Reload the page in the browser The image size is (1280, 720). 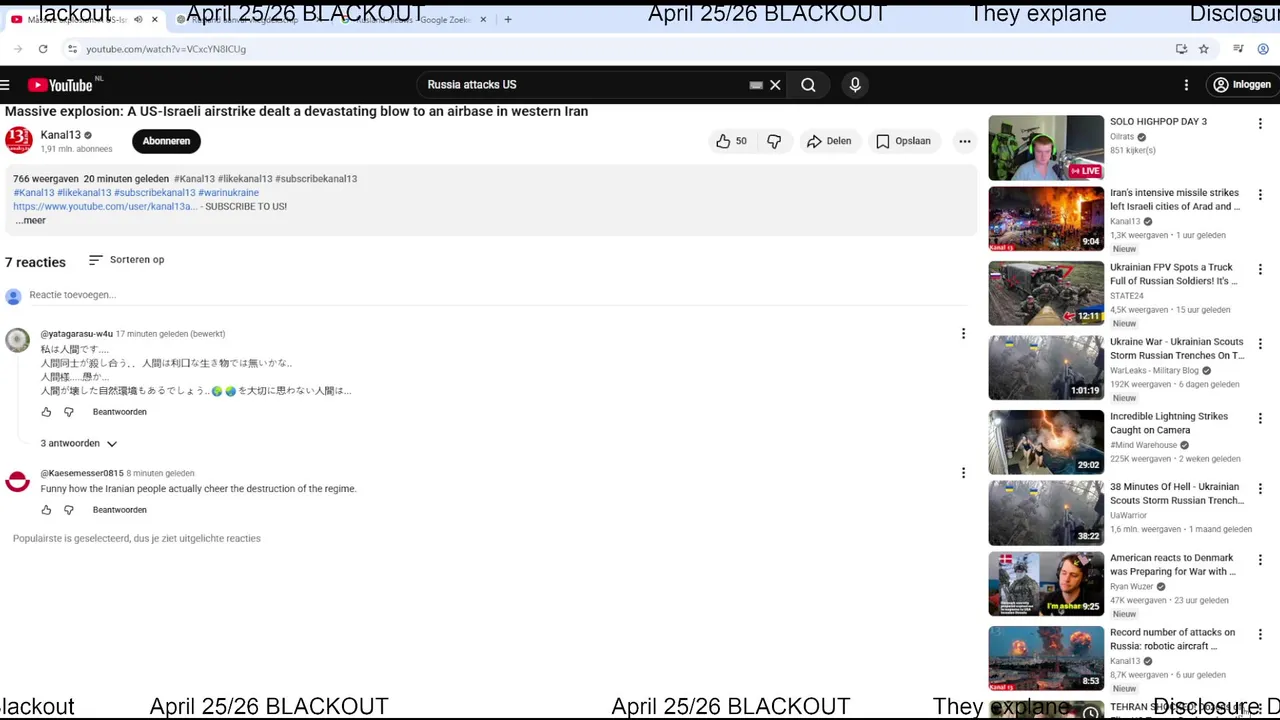point(43,49)
